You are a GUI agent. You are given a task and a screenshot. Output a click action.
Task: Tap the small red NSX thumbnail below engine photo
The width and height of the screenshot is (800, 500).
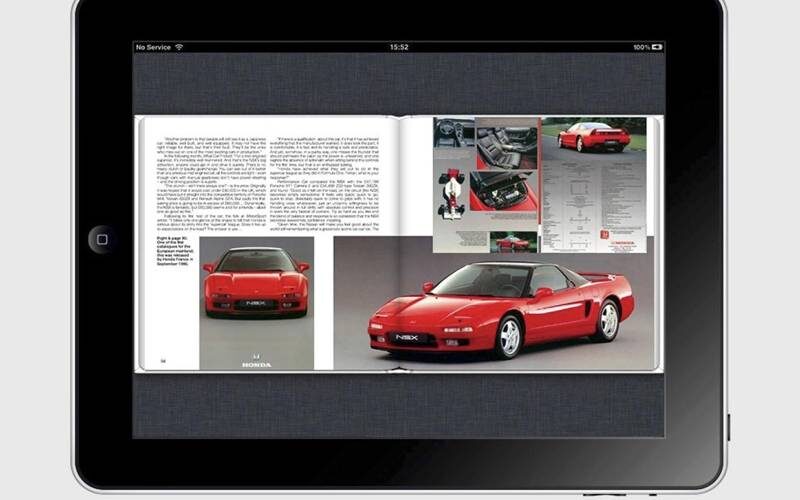(x=513, y=242)
